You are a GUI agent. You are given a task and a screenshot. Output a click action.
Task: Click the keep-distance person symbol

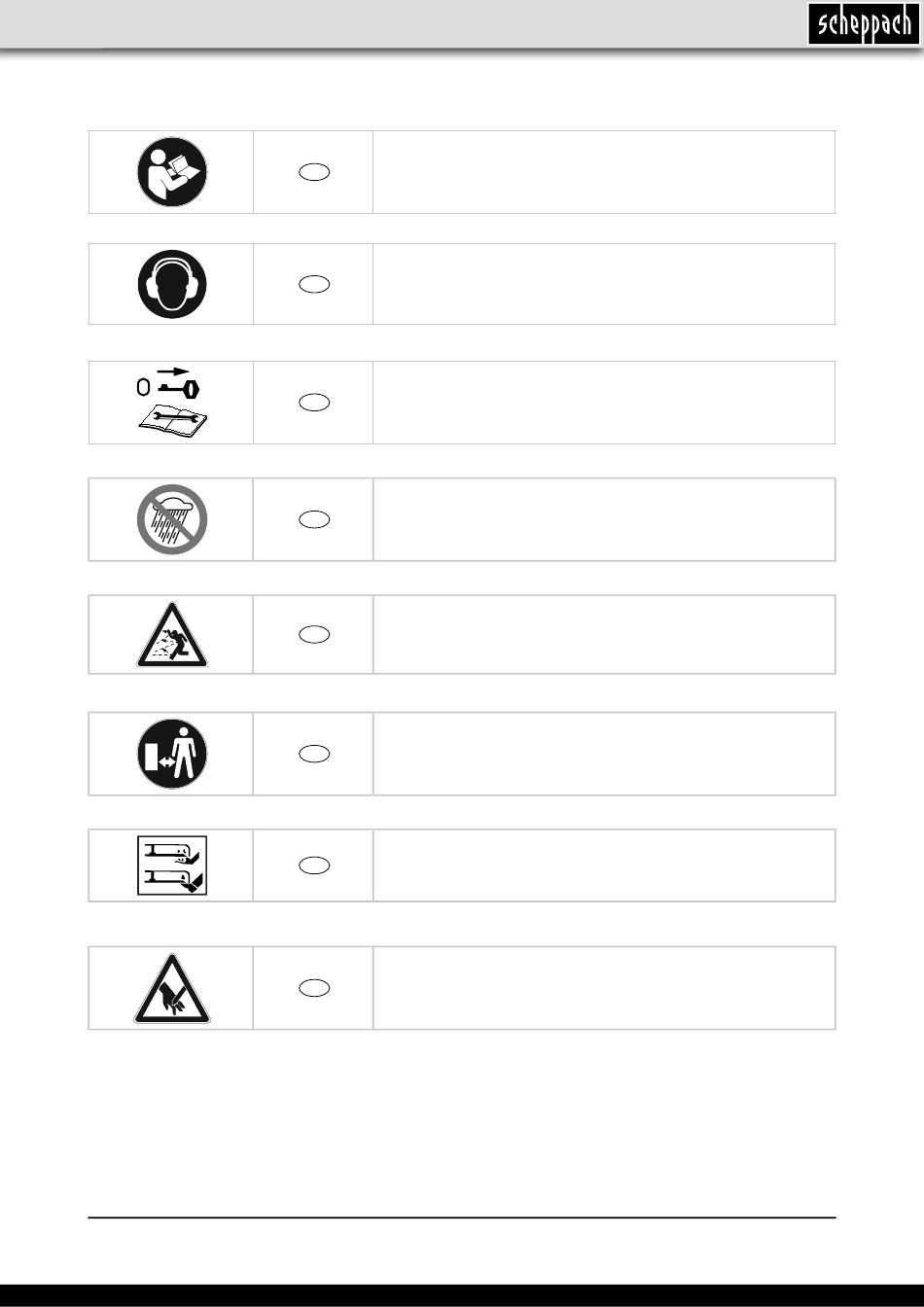171,754
